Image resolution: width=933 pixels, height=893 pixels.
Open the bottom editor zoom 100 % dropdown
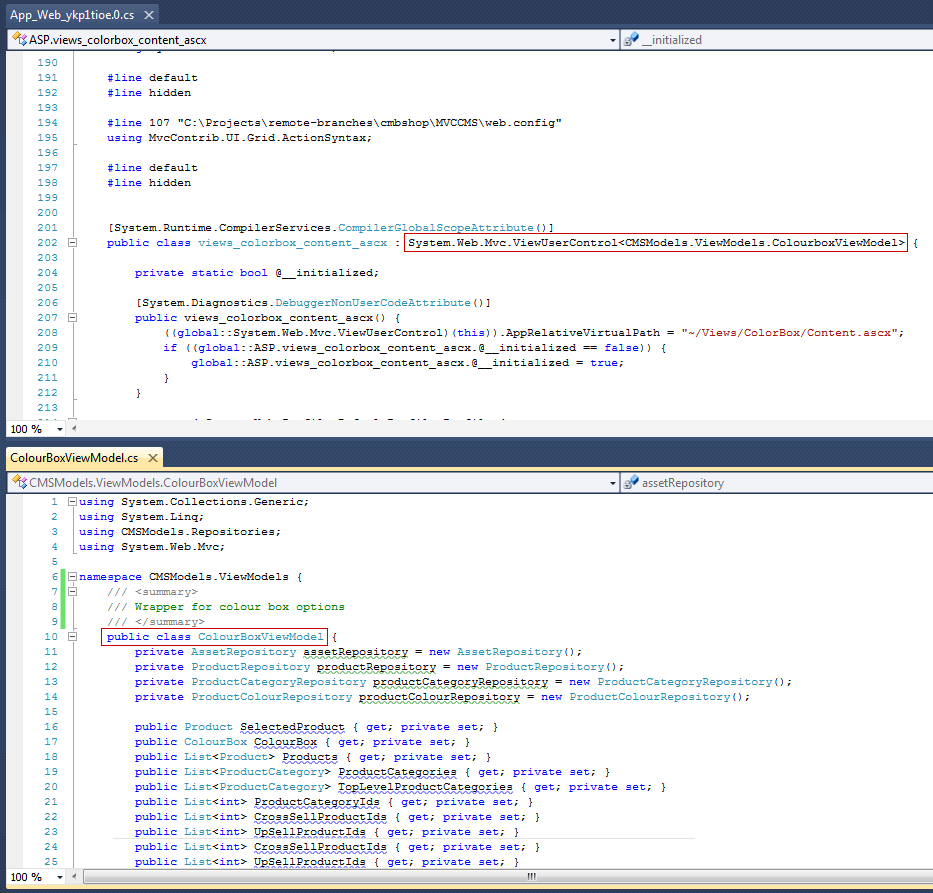pyautogui.click(x=60, y=877)
